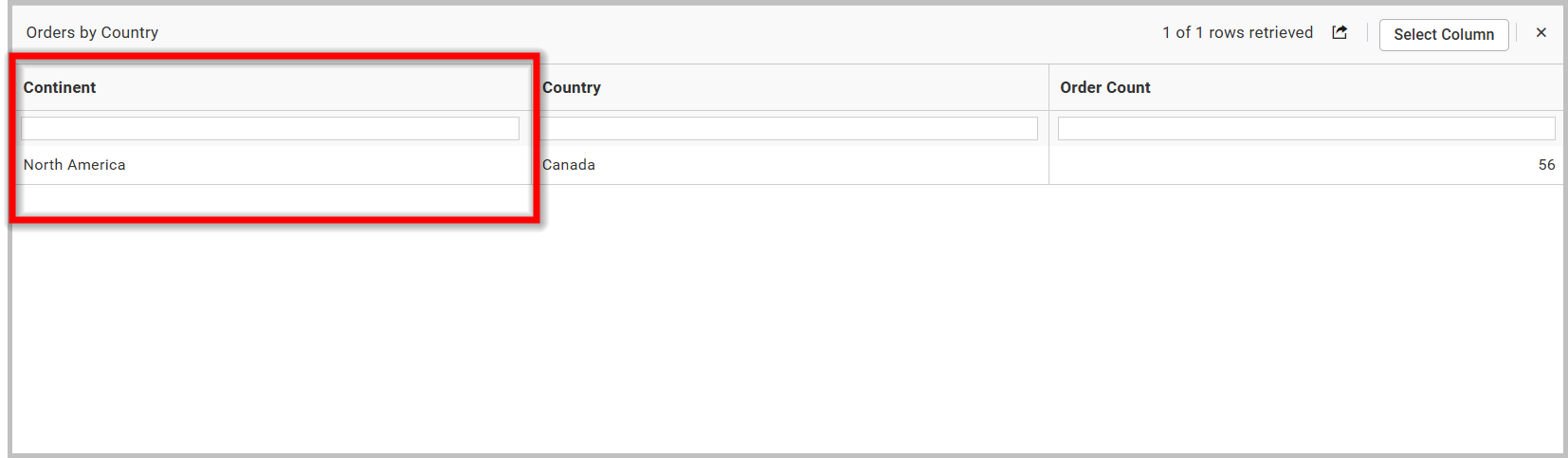The width and height of the screenshot is (1568, 458).
Task: Click the export icon beside rows retrieved
Action: (1340, 33)
